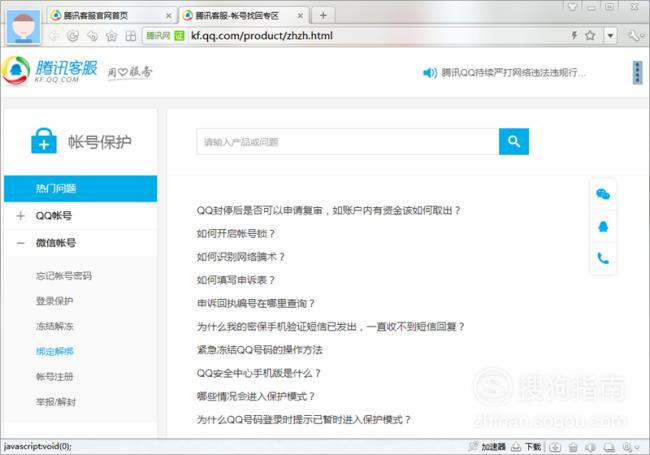Click the speaker announcement icon

pyautogui.click(x=430, y=73)
